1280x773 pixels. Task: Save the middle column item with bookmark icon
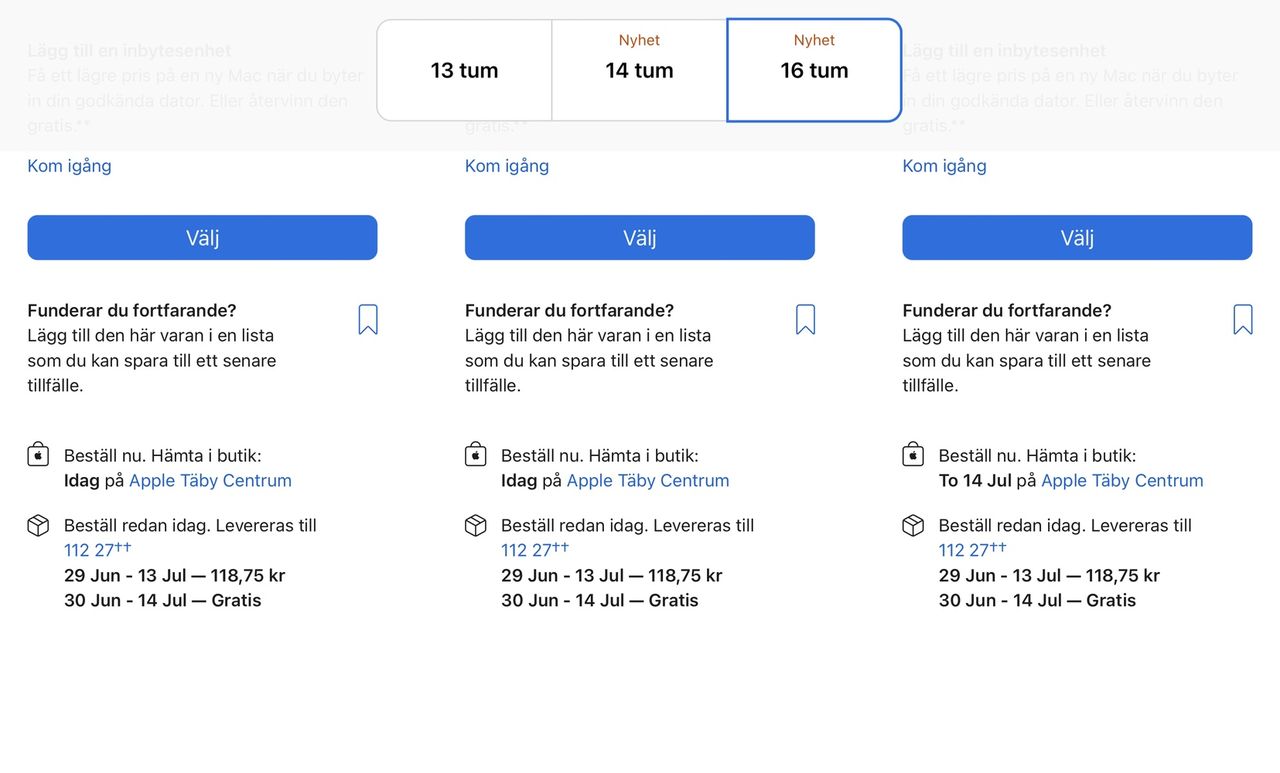pos(805,320)
